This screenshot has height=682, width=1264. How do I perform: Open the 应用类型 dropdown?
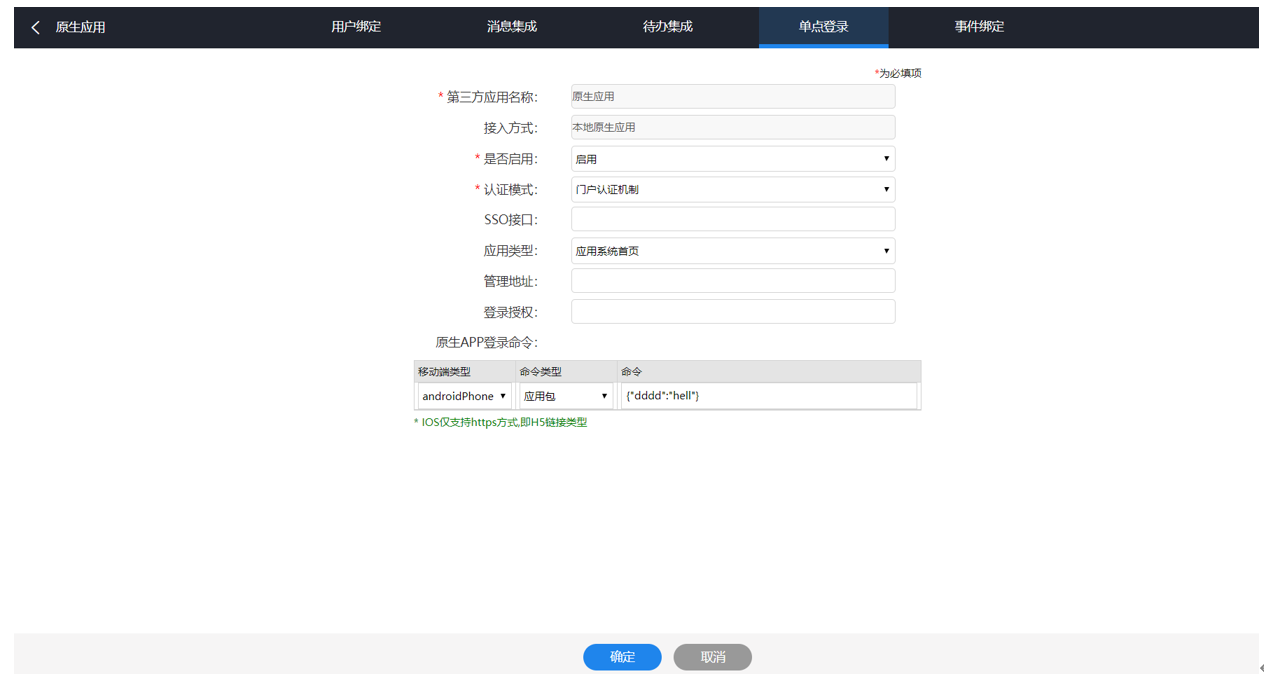coord(732,251)
